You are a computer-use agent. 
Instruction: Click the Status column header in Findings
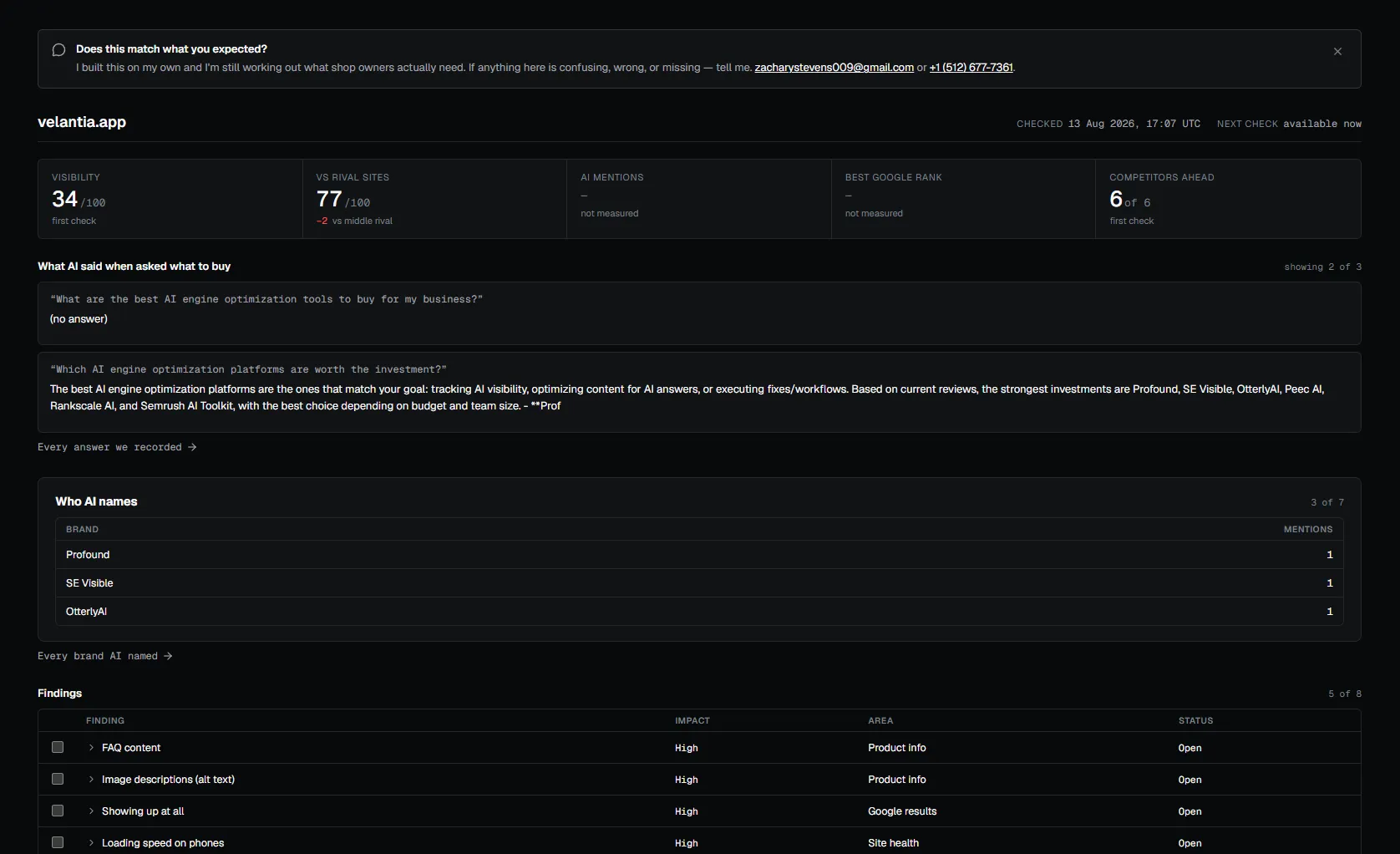click(x=1195, y=721)
